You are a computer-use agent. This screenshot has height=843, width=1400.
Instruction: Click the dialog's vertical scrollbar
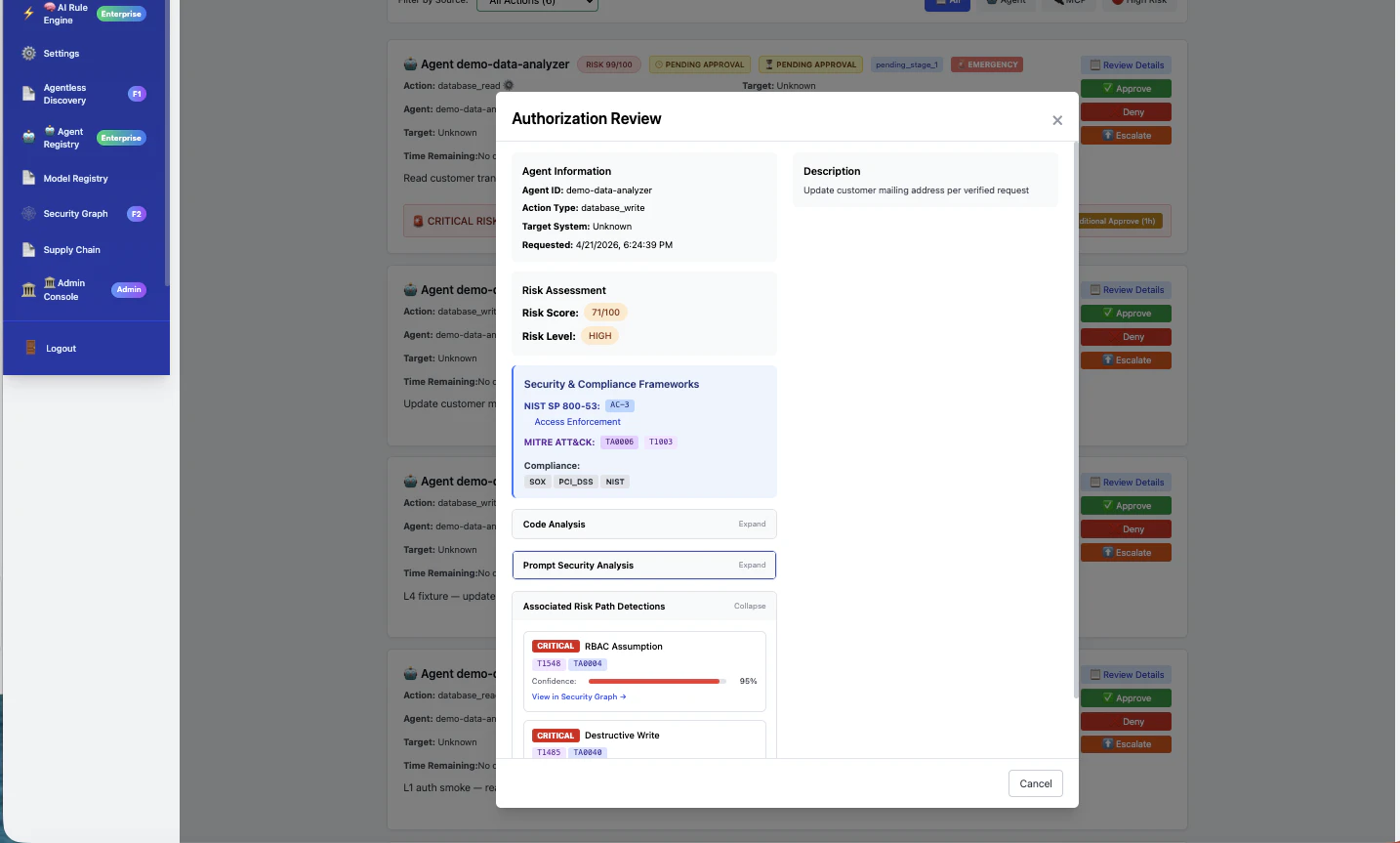coord(1076,420)
